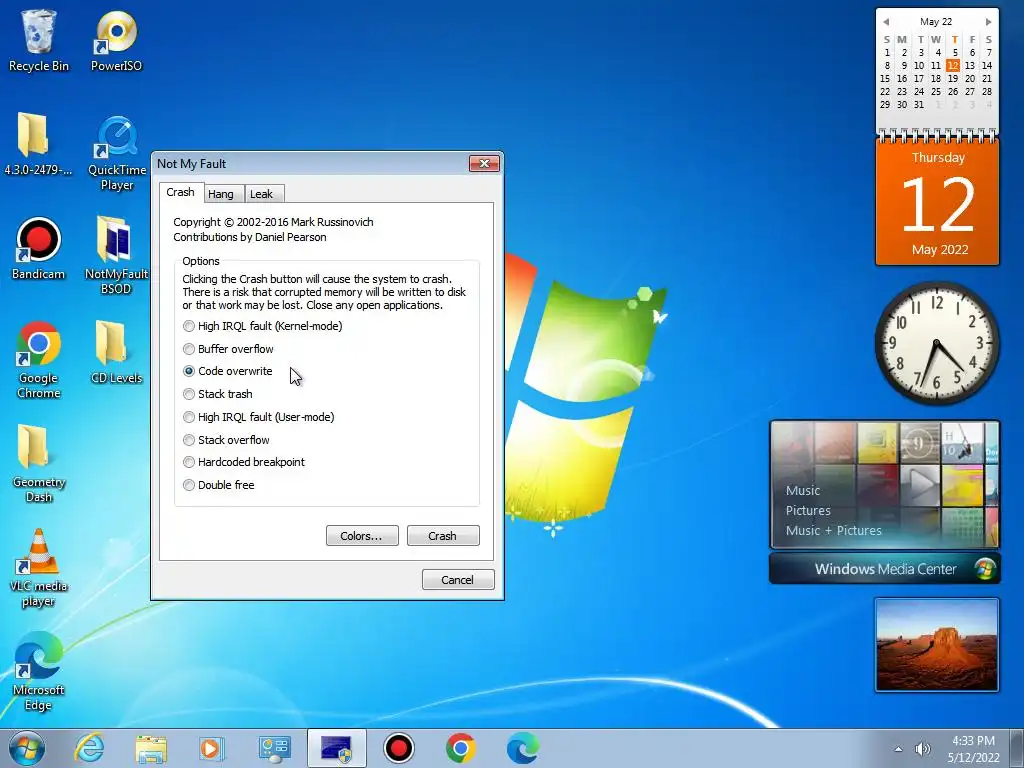Open the Google Chrome desktop shortcut
1024x768 pixels.
point(39,359)
